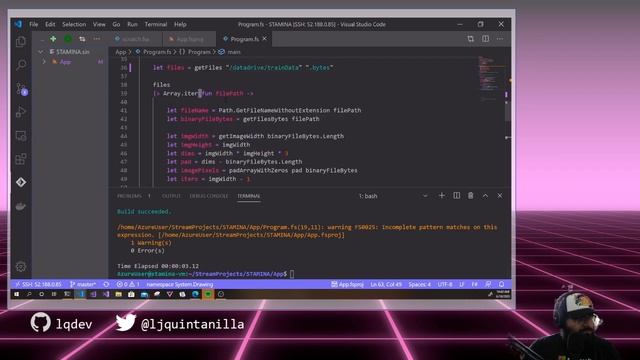The height and width of the screenshot is (360, 640).
Task: Open the Selection menu
Action: pyautogui.click(x=74, y=24)
